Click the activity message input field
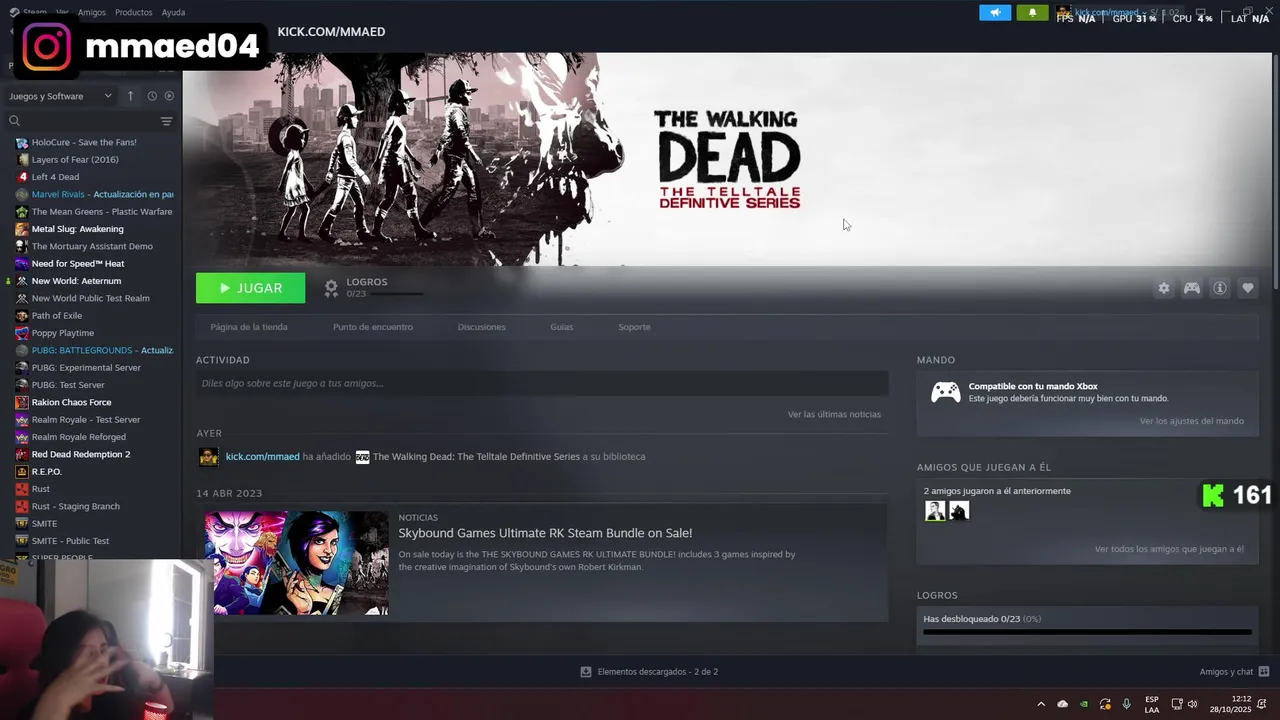 [x=542, y=383]
